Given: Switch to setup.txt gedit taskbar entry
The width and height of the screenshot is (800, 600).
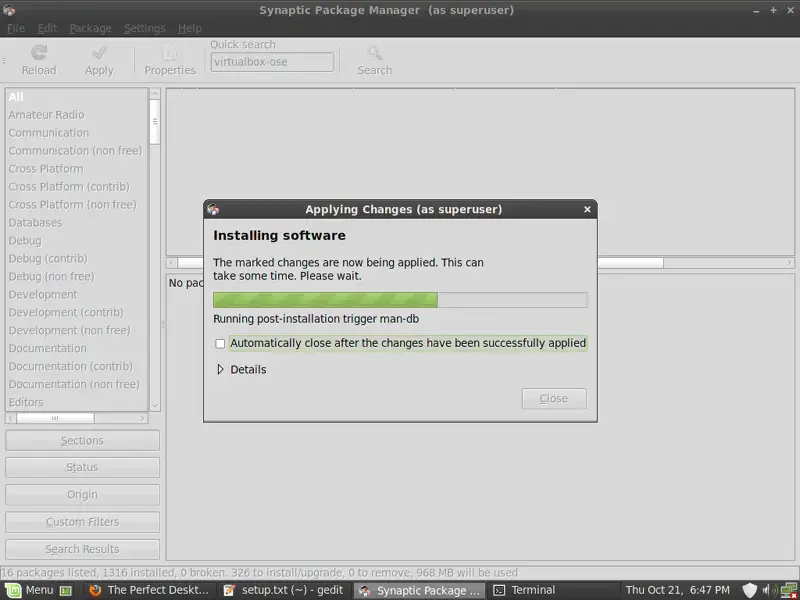Looking at the screenshot, I should [285, 590].
